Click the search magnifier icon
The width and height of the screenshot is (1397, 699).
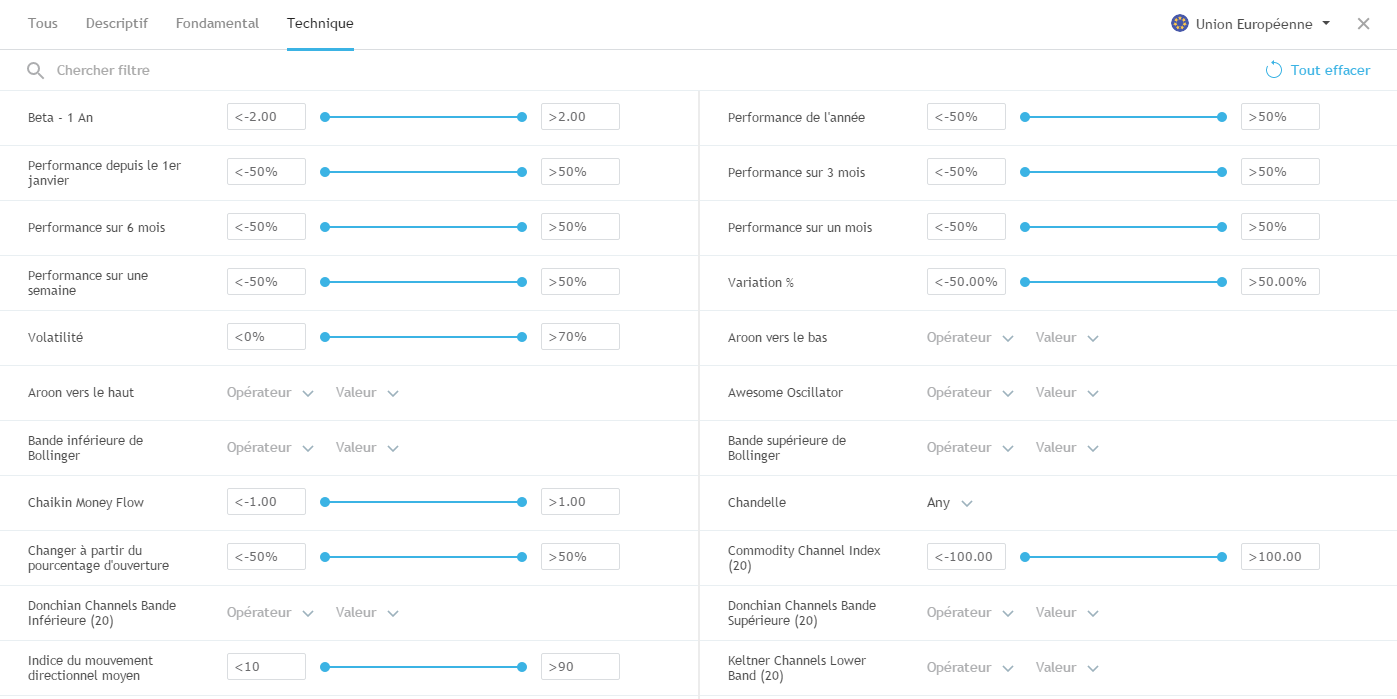pos(36,70)
